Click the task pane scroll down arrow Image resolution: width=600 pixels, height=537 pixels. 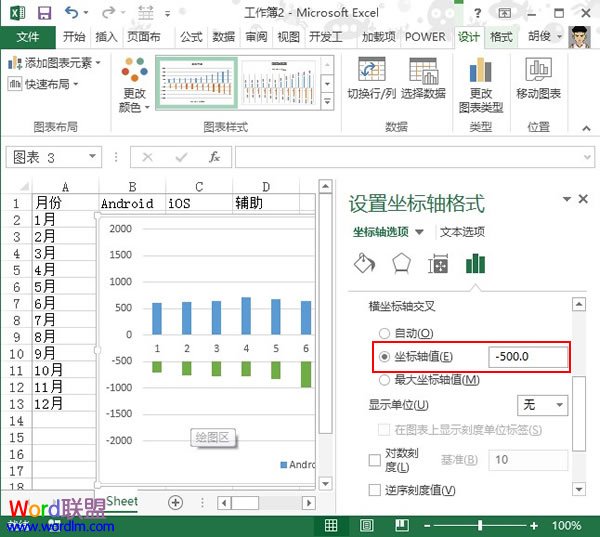point(579,489)
